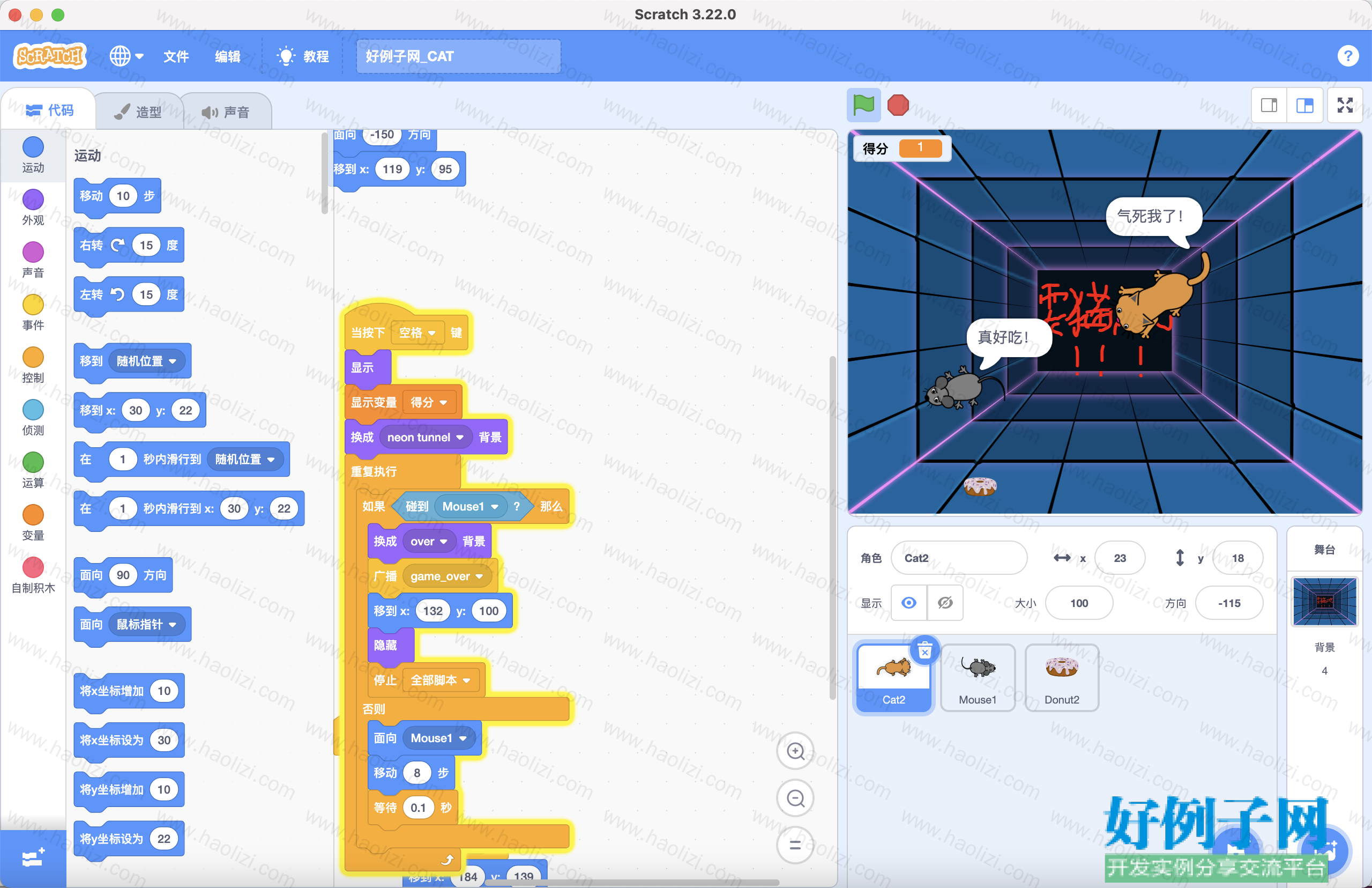
Task: Edit the project title field
Action: (x=458, y=56)
